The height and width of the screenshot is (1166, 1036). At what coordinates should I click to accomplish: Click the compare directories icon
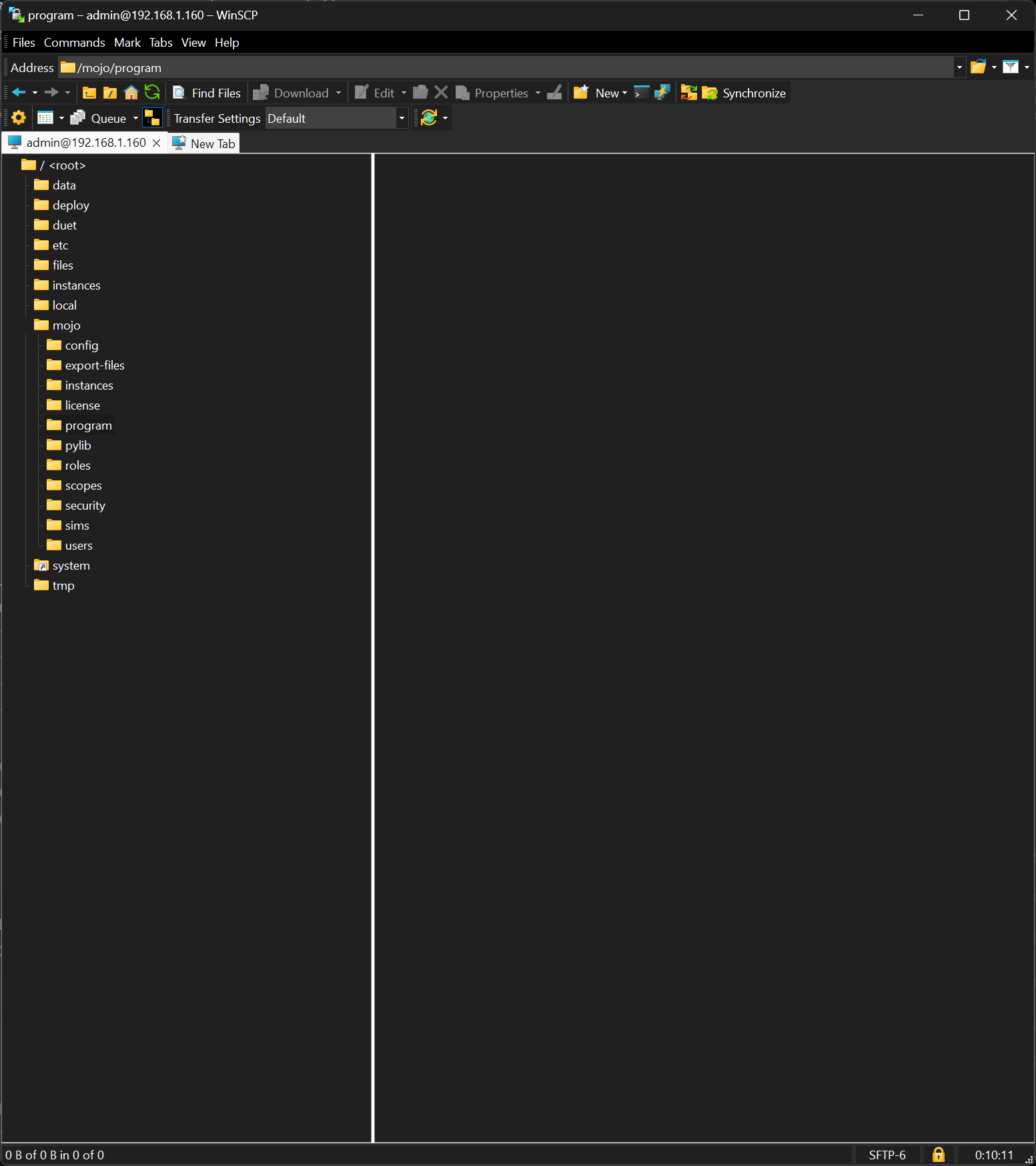(x=689, y=93)
